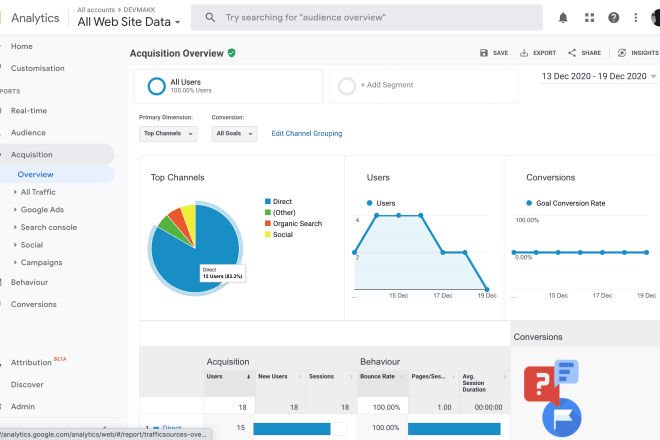This screenshot has height=440, width=660.
Task: Click the search magnifier icon
Action: [210, 18]
